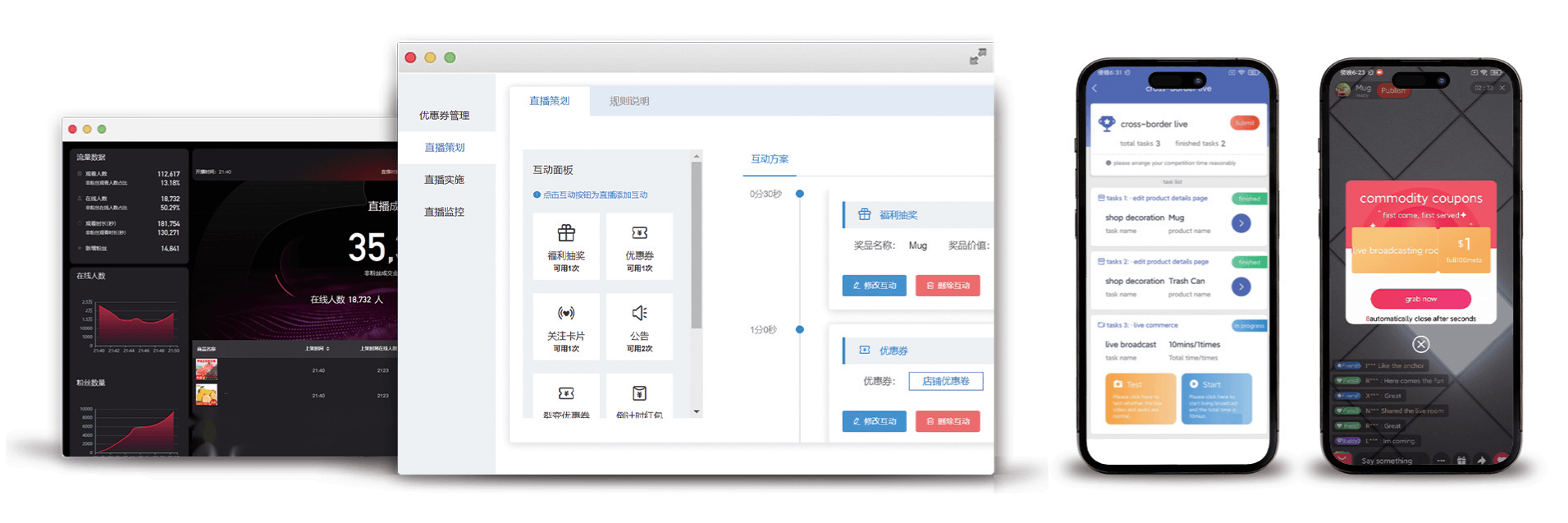Open task 2 Trash Can arrow button

coord(1241,287)
